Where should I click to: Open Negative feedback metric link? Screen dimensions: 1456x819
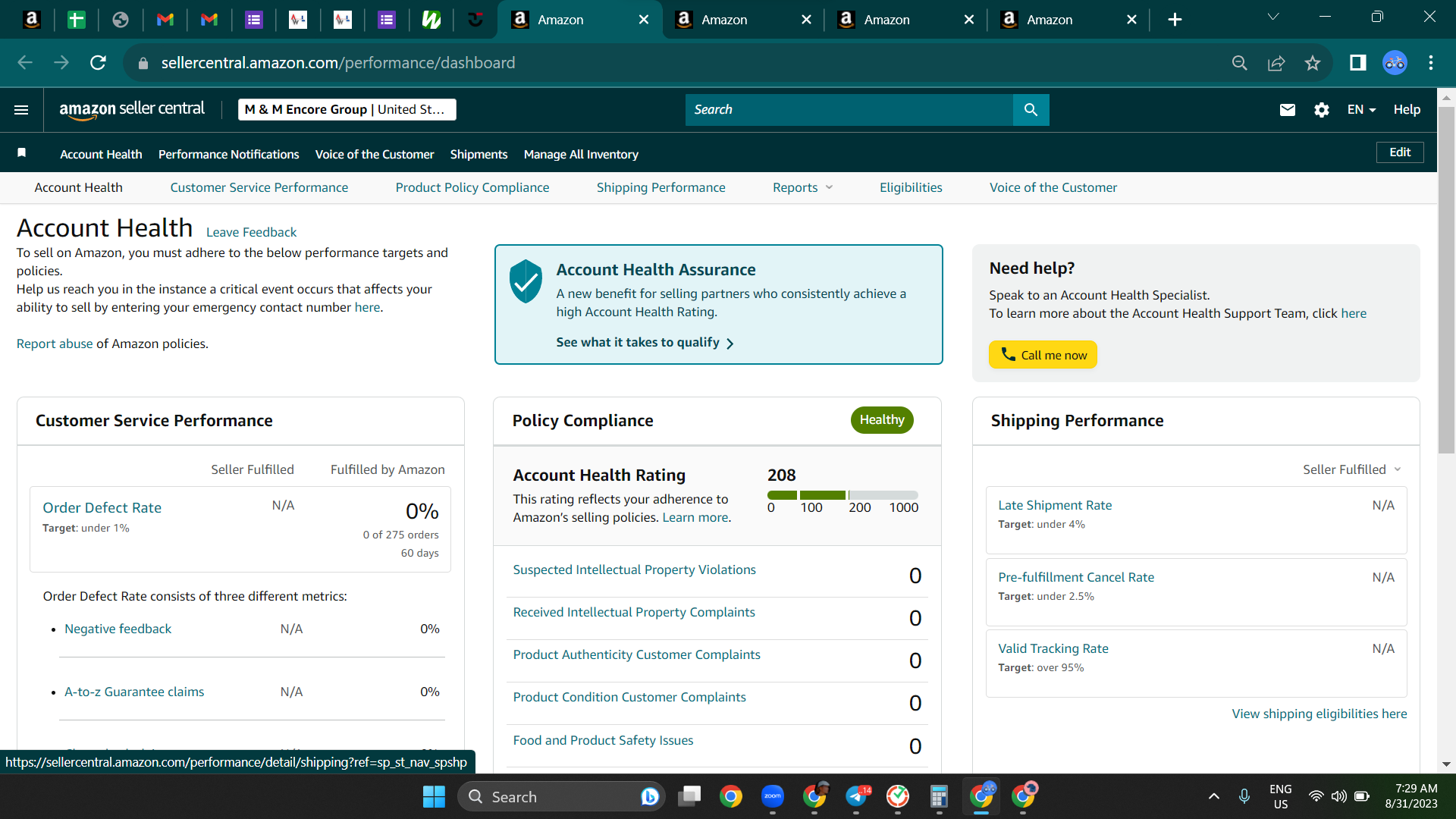click(118, 629)
